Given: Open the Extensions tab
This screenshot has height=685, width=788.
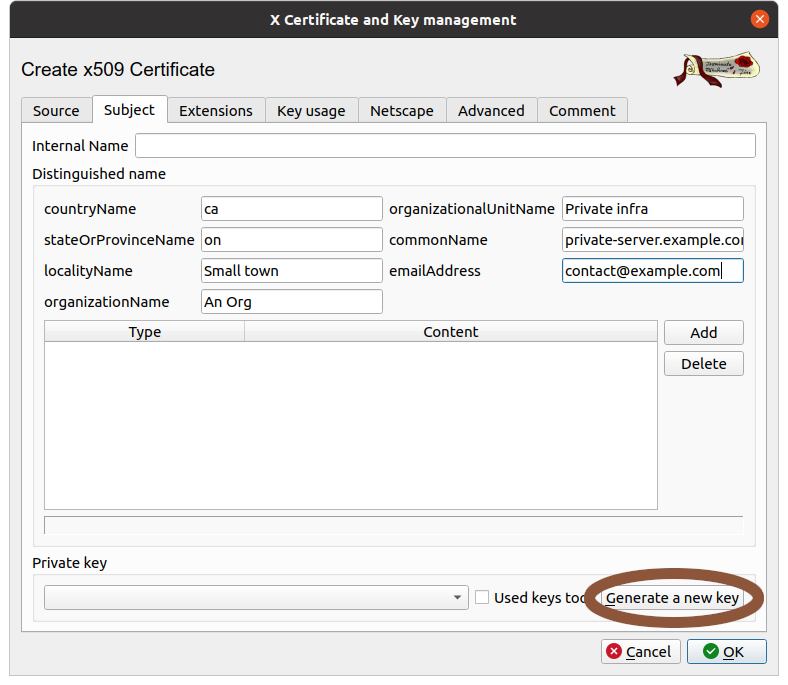Looking at the screenshot, I should [x=216, y=110].
